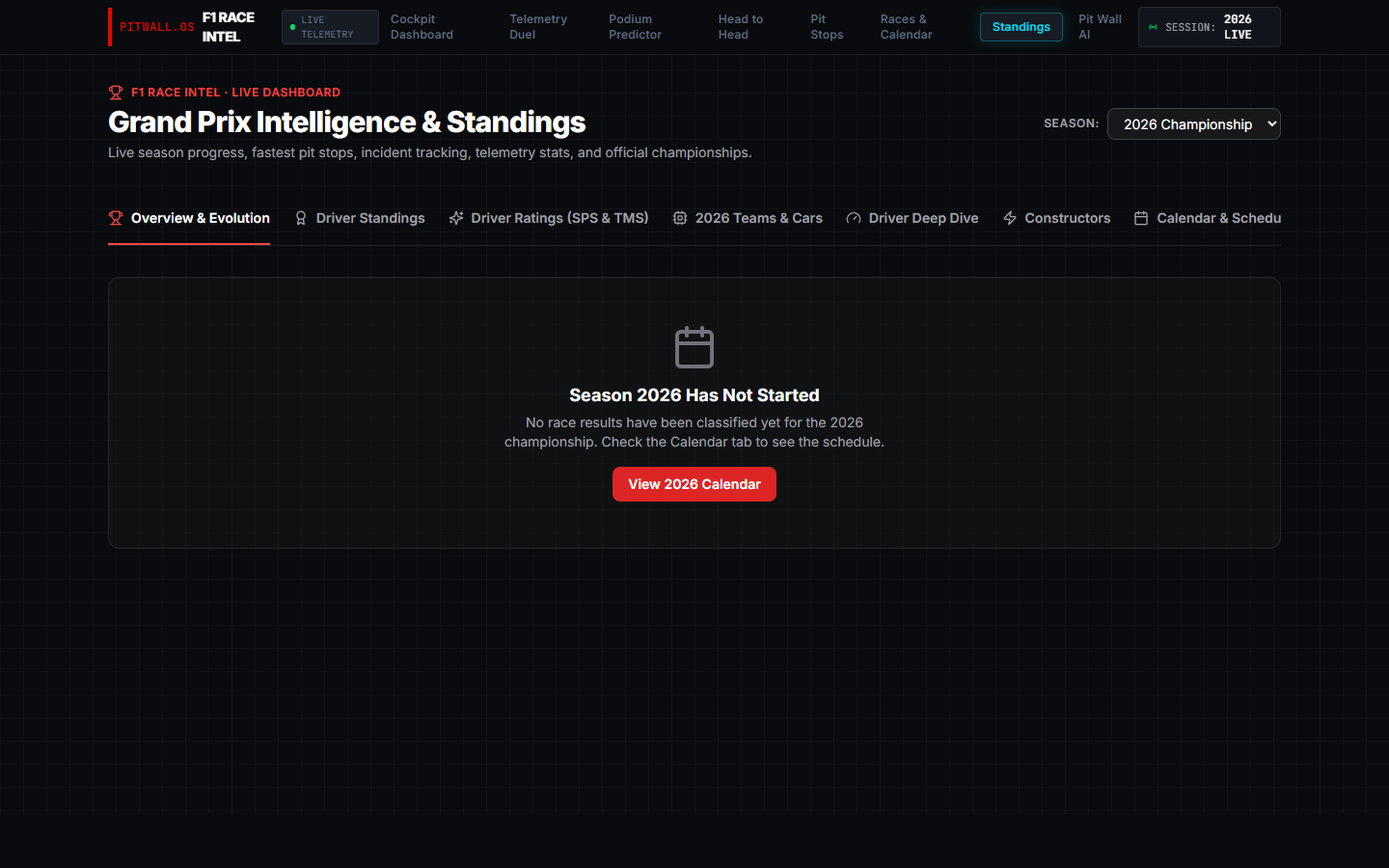1389x868 pixels.
Task: Click the lightning bolt icon on Constructors tab
Action: click(1010, 218)
